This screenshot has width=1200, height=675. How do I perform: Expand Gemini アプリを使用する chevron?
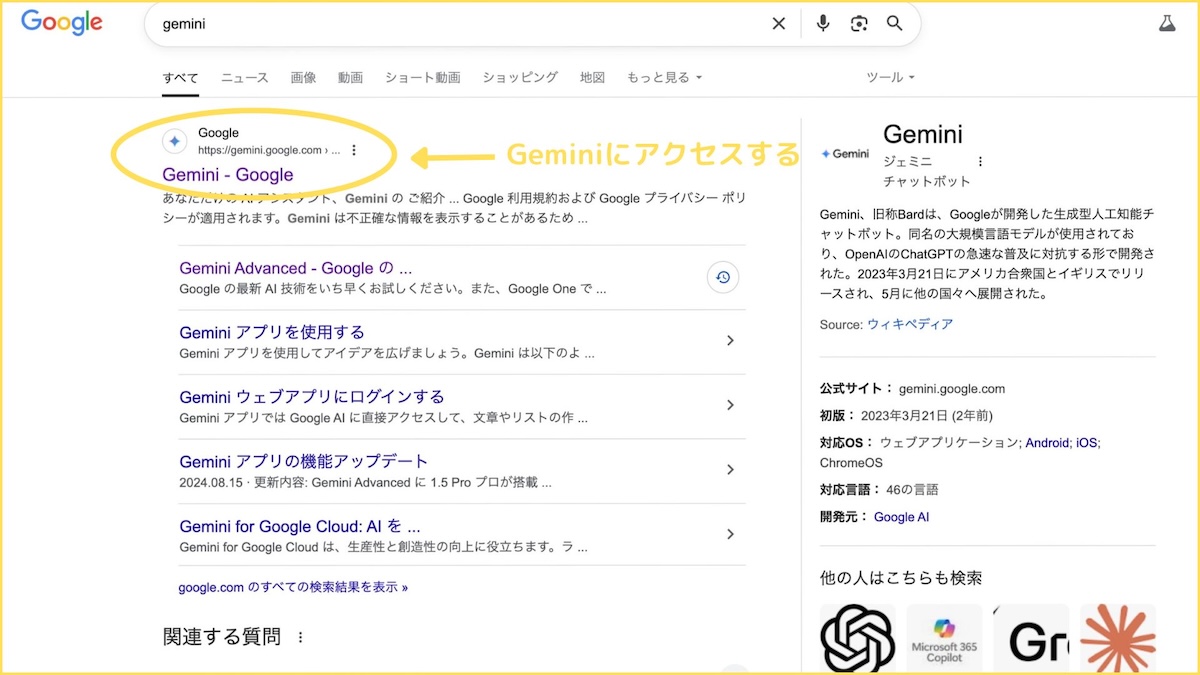(x=730, y=341)
